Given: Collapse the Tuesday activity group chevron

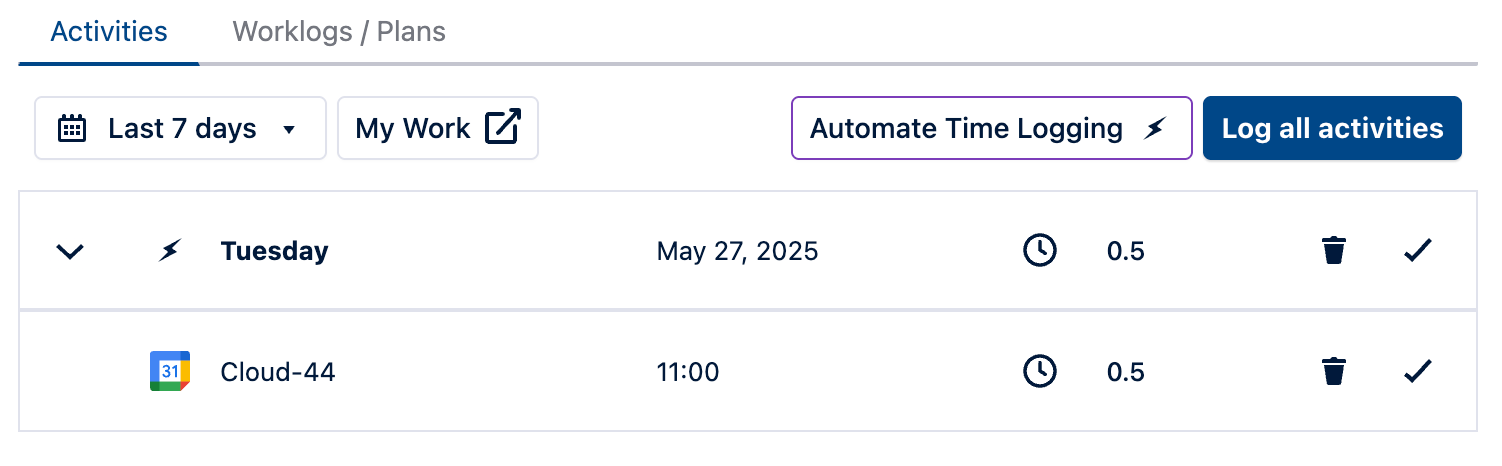Looking at the screenshot, I should click(69, 251).
